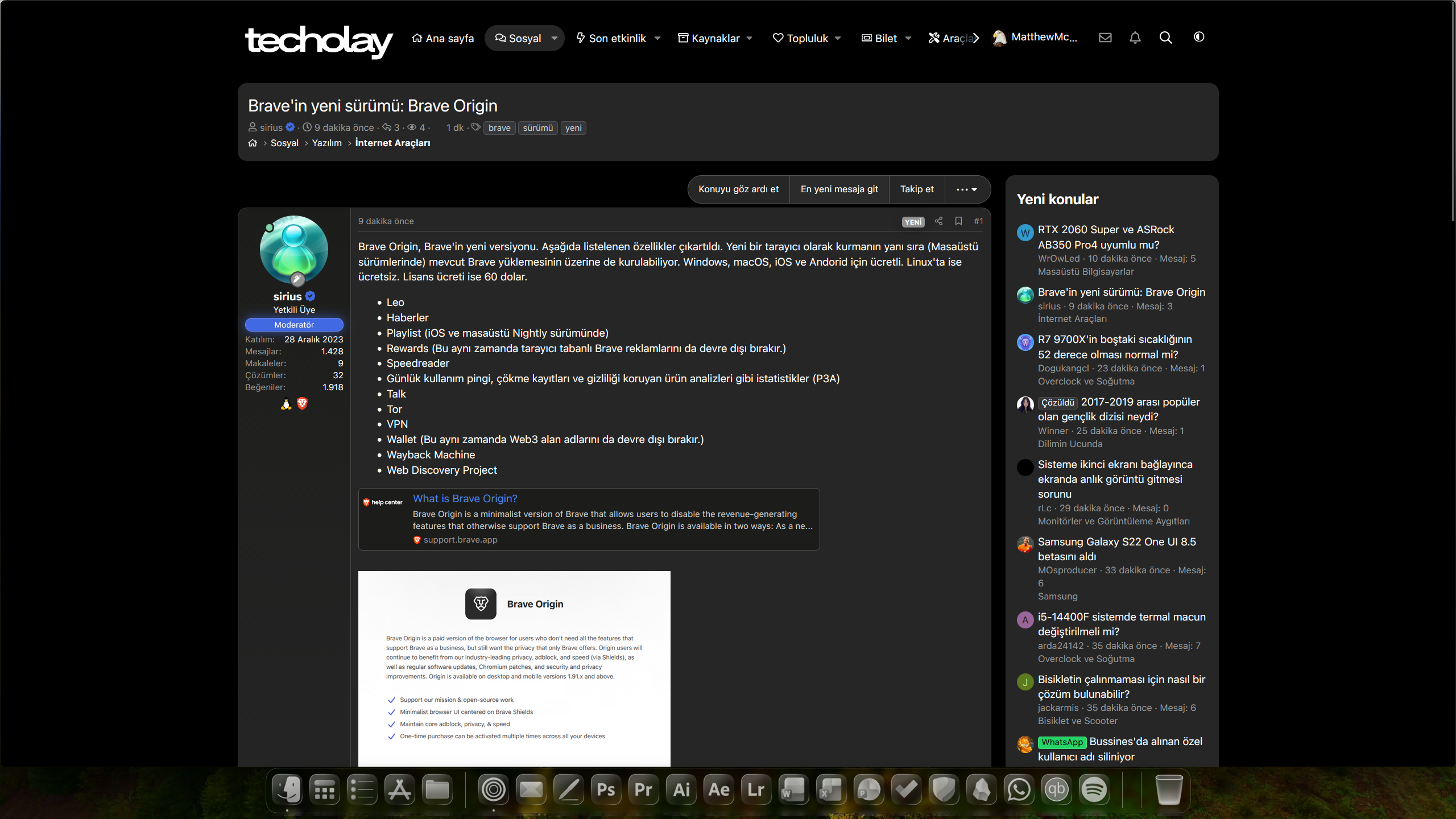Expand the Kaynaklar dropdown arrow
1456x819 pixels.
pyautogui.click(x=750, y=39)
